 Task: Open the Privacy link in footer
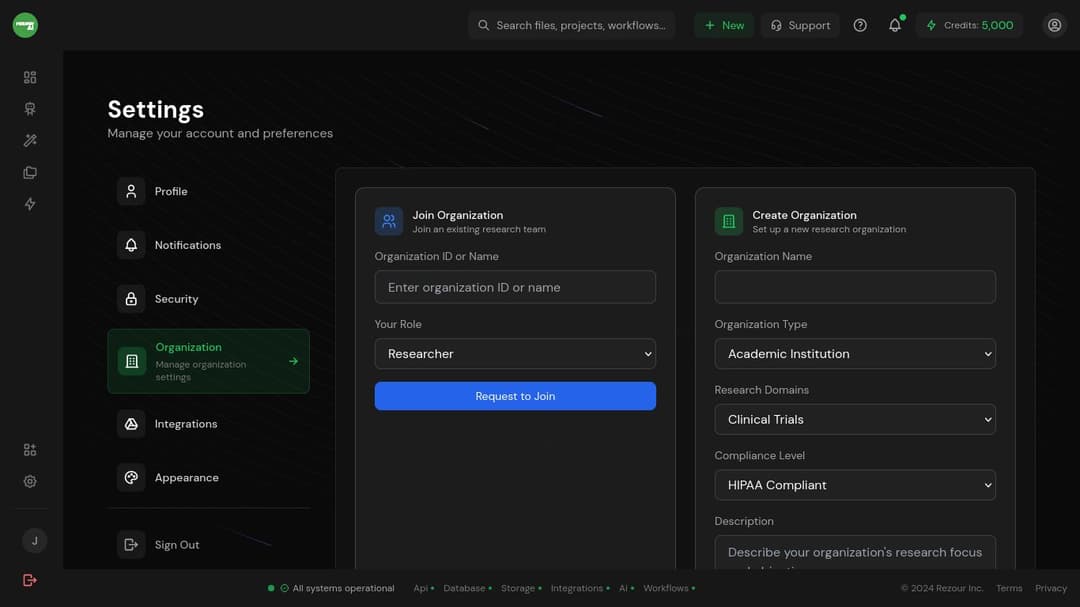tap(1051, 588)
